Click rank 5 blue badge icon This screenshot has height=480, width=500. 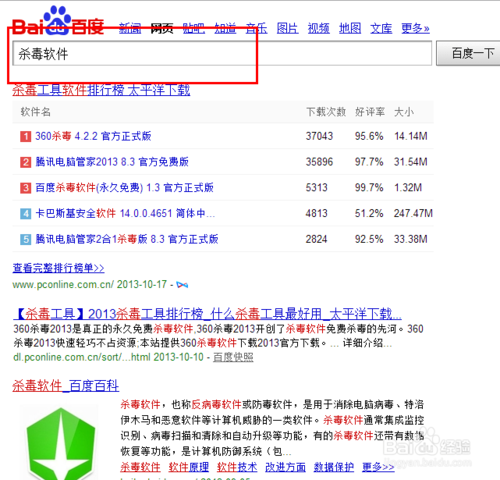pyautogui.click(x=25, y=239)
